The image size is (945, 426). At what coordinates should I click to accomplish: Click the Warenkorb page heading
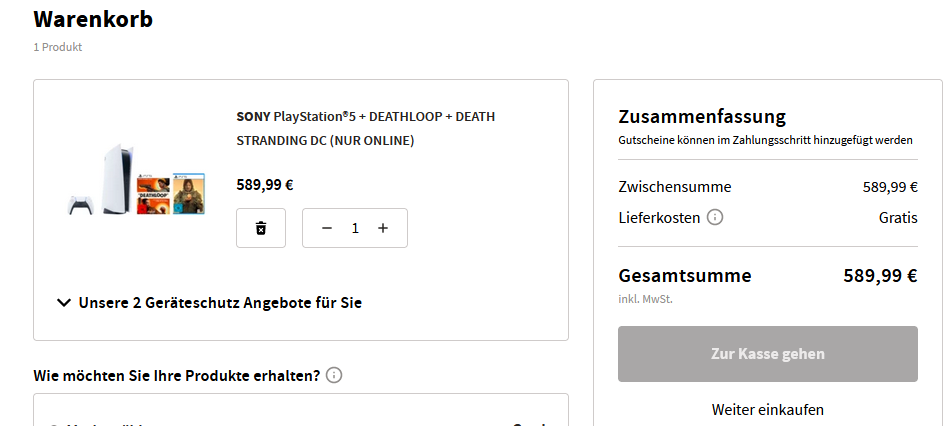93,18
